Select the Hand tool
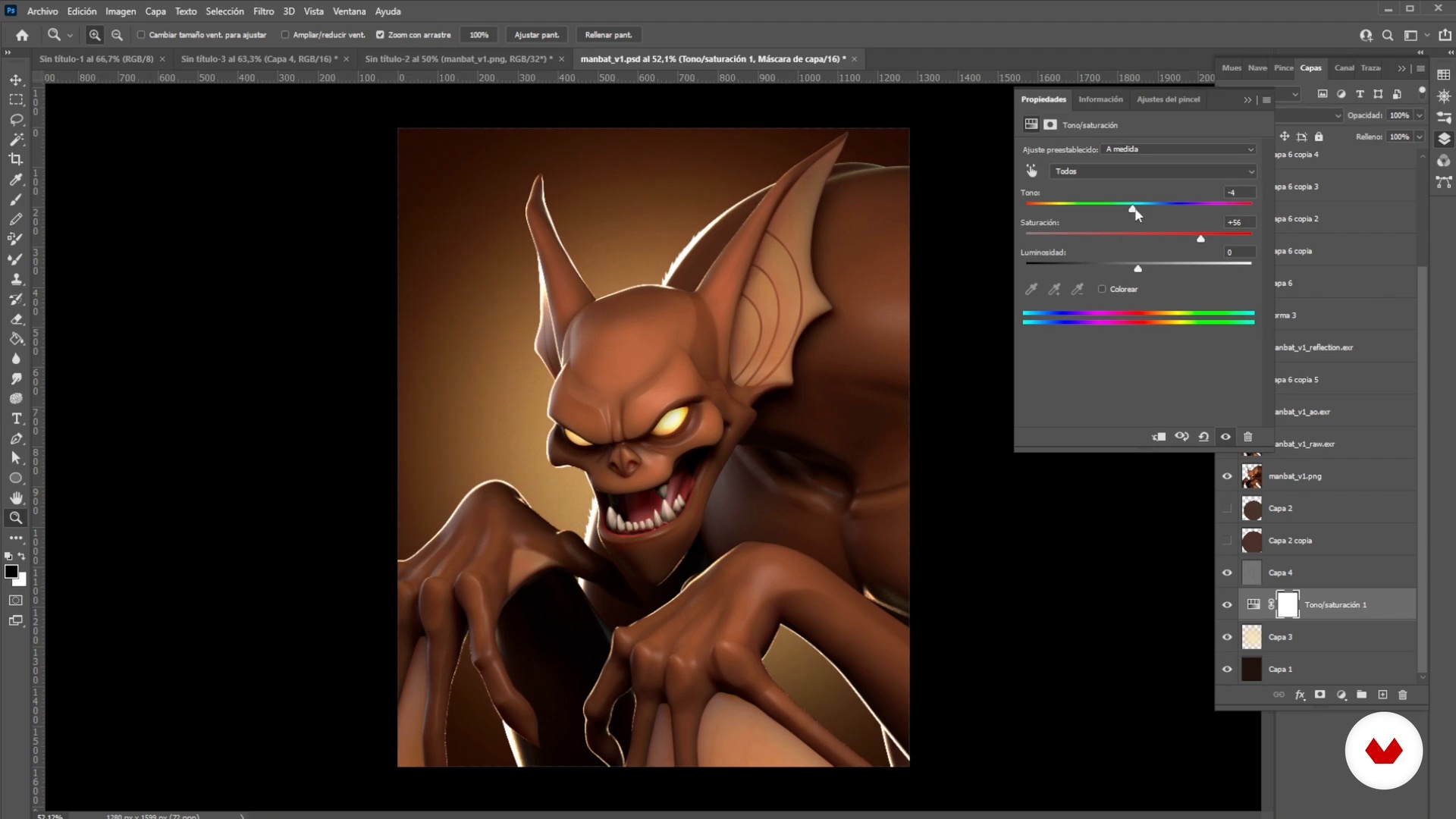 16,498
